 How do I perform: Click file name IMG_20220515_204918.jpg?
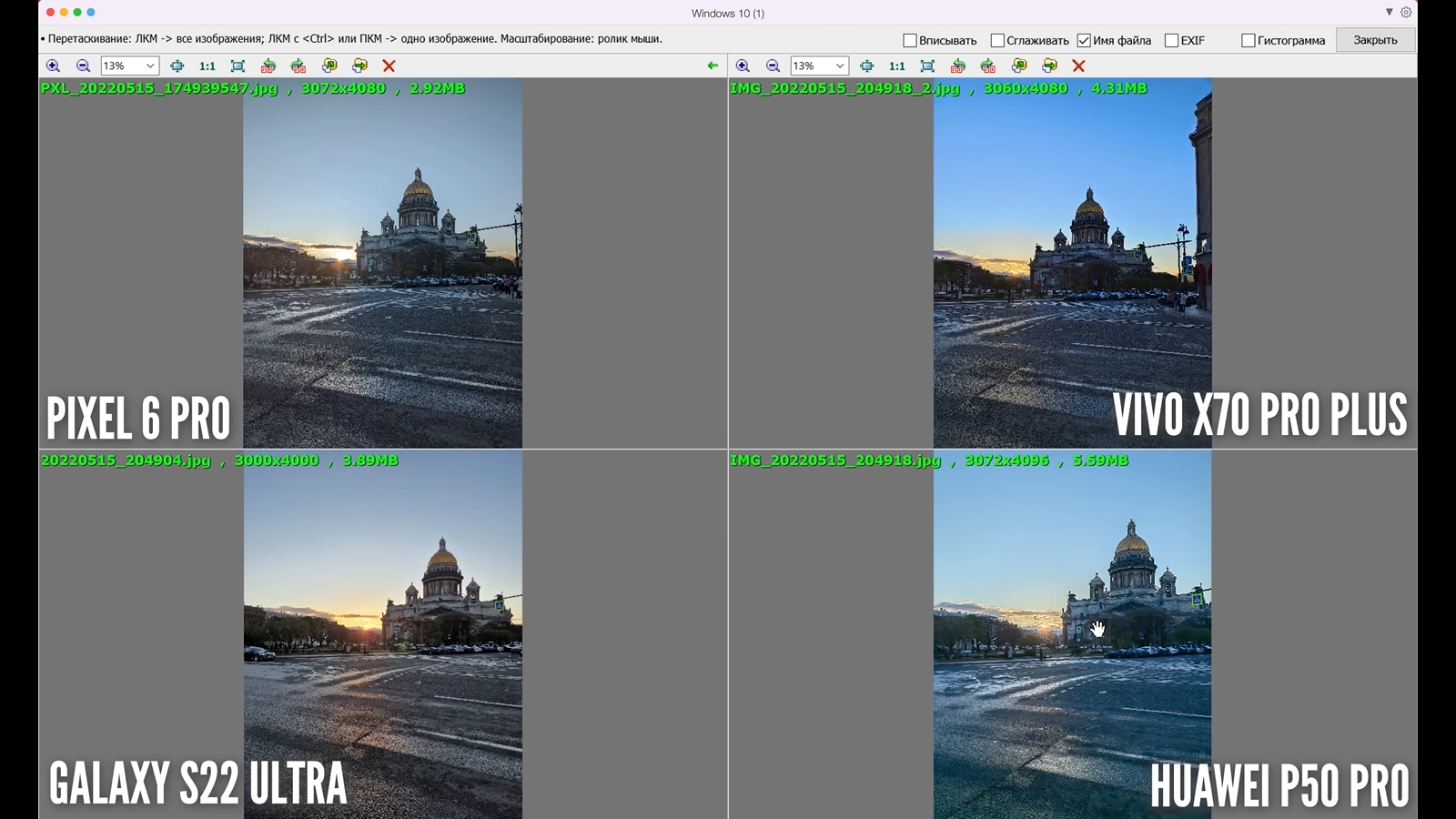coord(835,460)
